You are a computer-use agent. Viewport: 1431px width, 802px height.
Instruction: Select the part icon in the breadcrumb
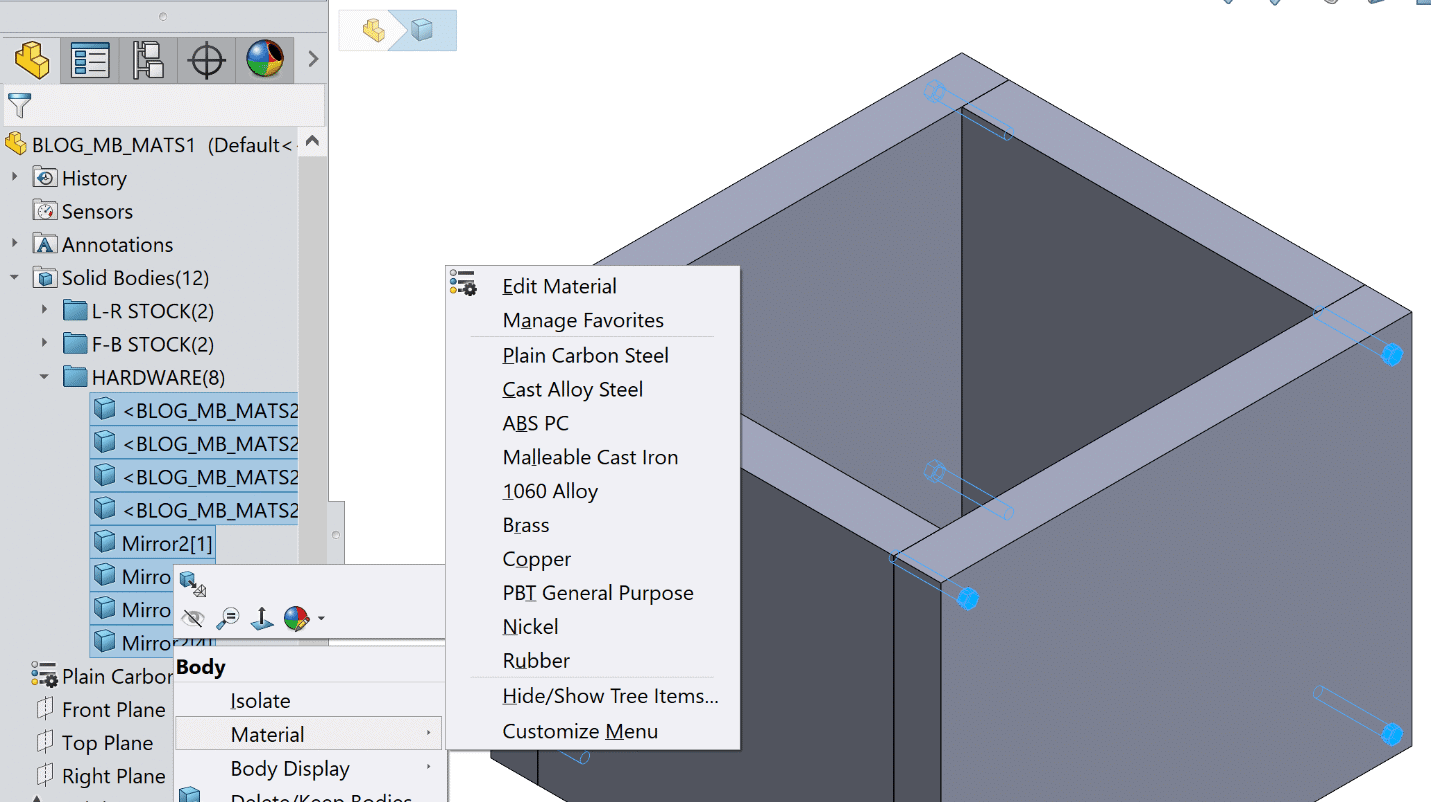point(374,30)
